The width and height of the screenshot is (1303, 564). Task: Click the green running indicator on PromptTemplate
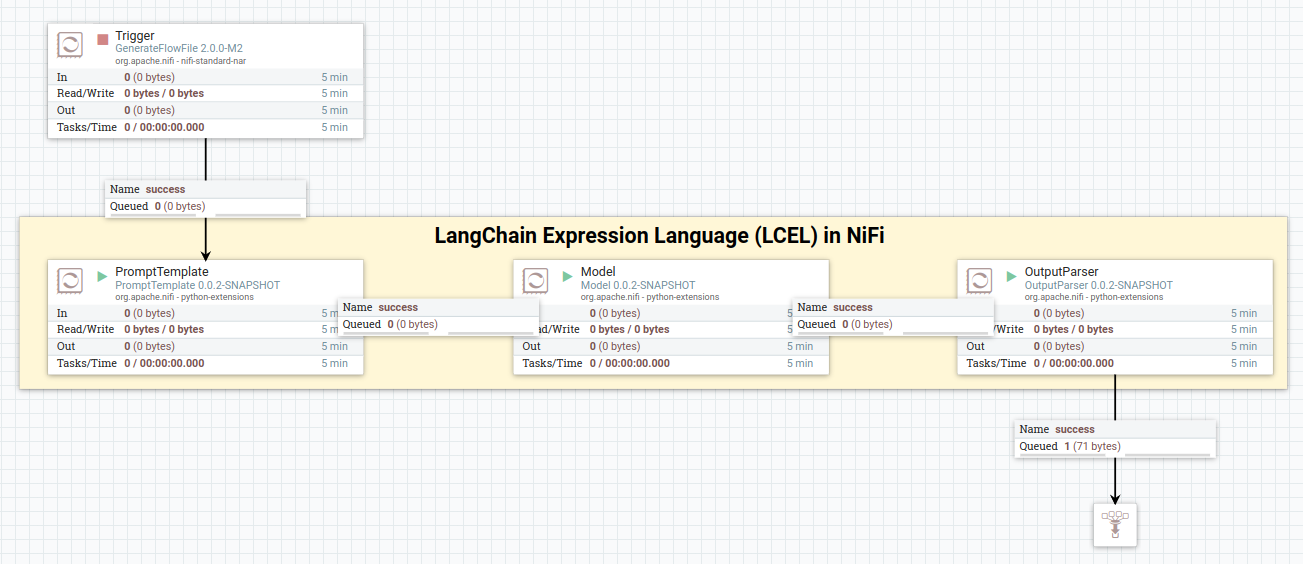pyautogui.click(x=102, y=276)
